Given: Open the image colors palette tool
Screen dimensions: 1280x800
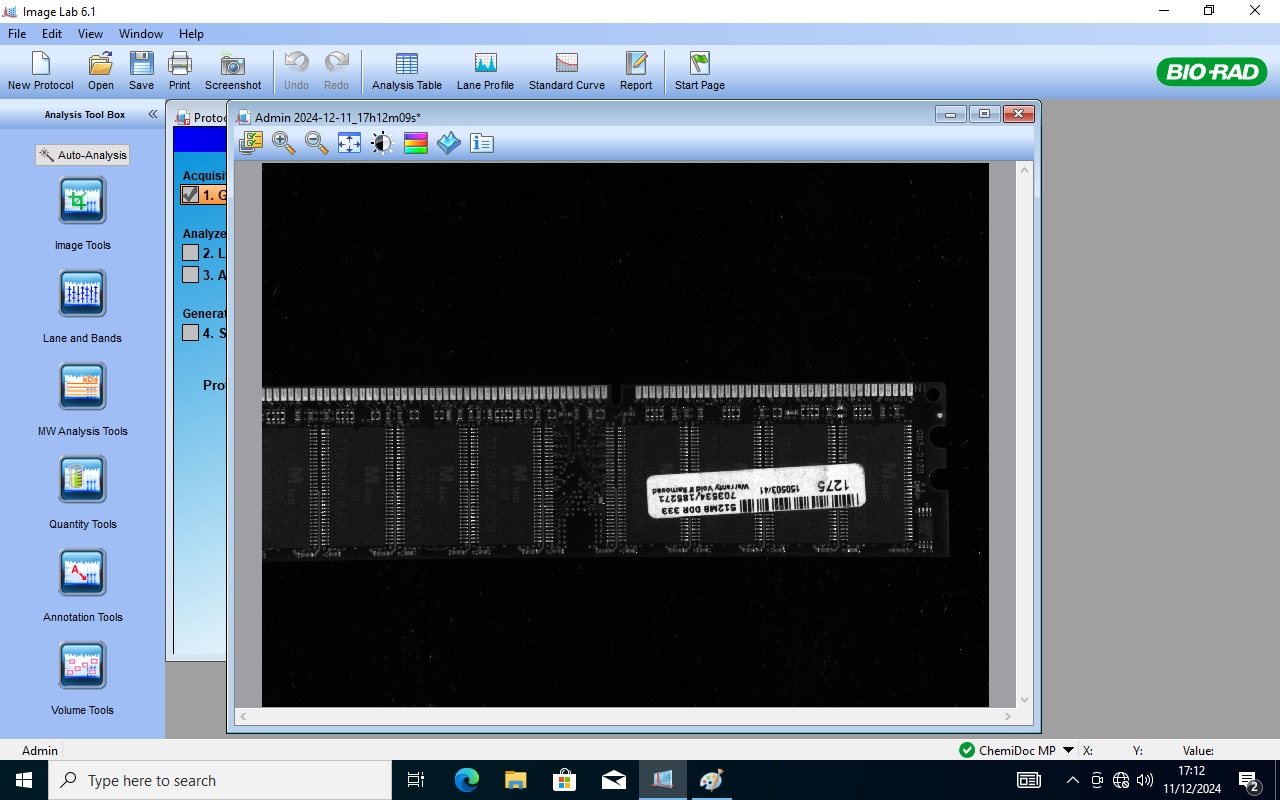Looking at the screenshot, I should tap(416, 143).
